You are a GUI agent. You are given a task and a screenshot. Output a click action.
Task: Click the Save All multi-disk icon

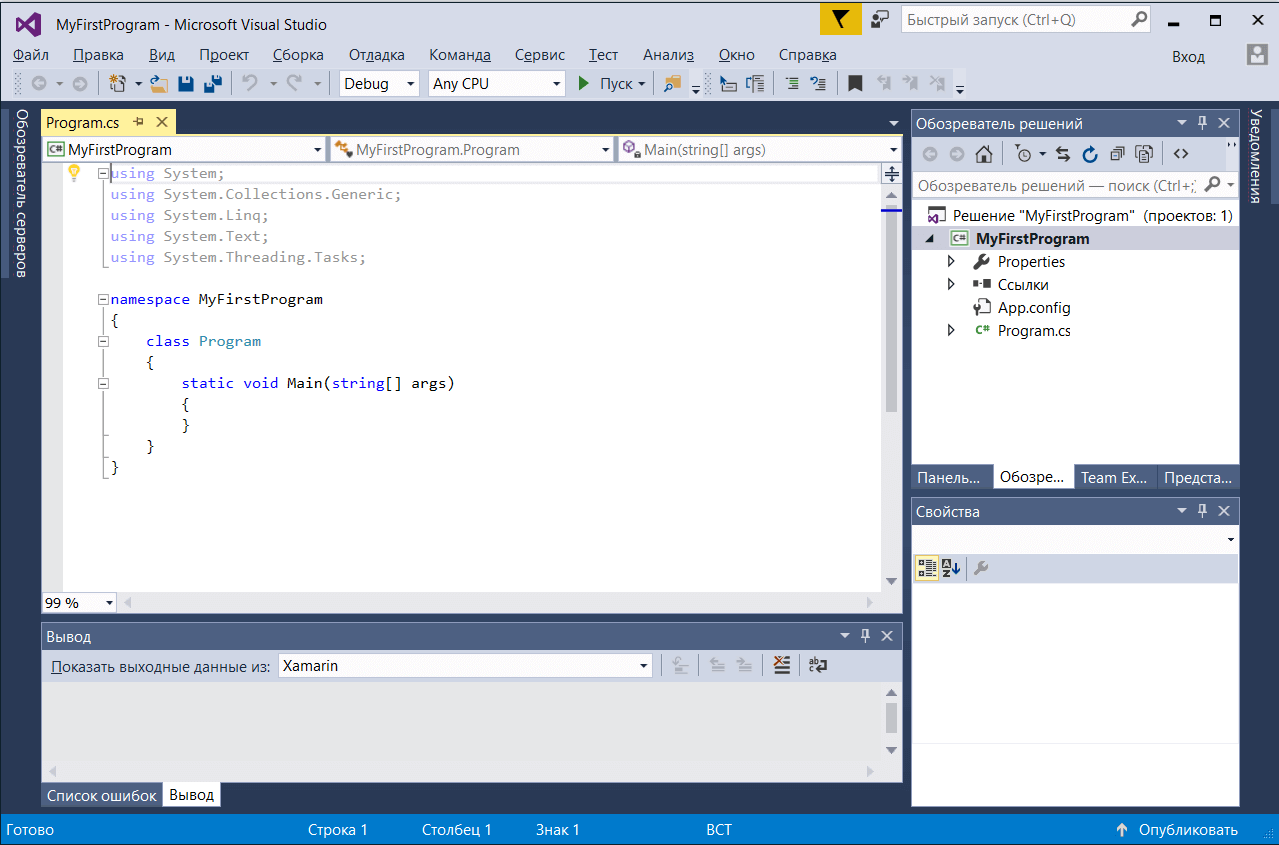click(212, 84)
